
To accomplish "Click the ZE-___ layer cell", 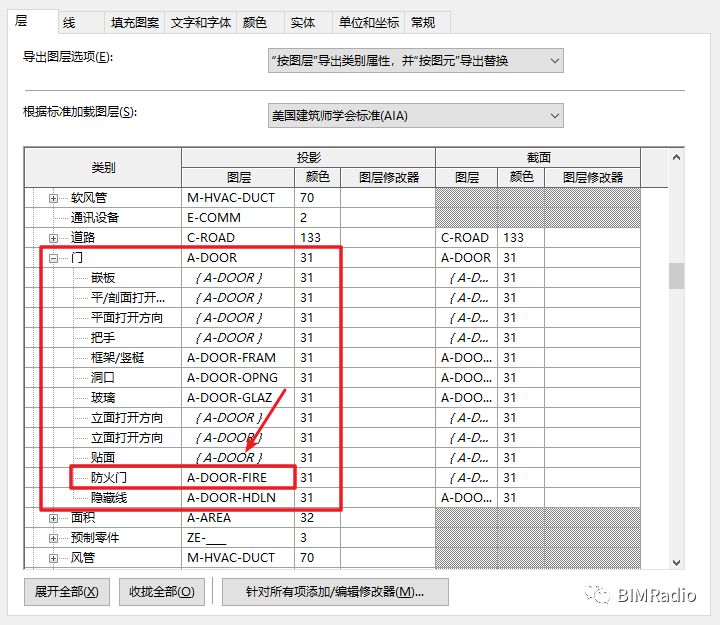I will pos(238,537).
